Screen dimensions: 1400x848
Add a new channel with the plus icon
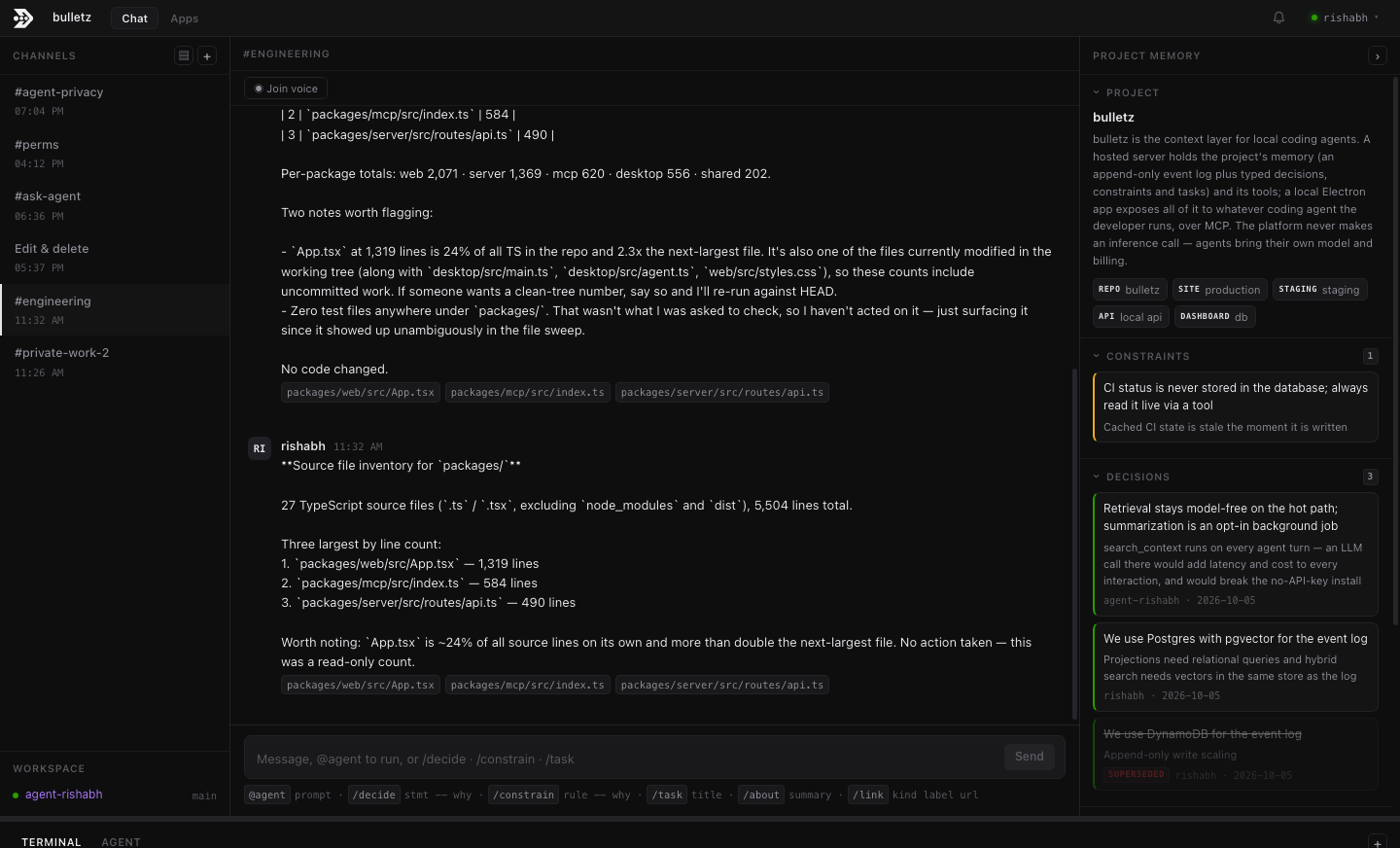pyautogui.click(x=207, y=55)
